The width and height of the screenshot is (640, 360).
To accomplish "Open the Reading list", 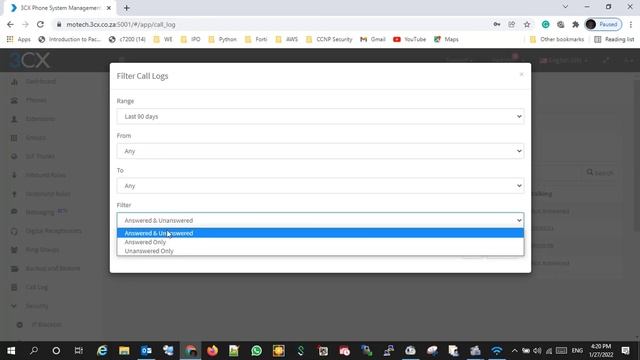I will 614,39.
